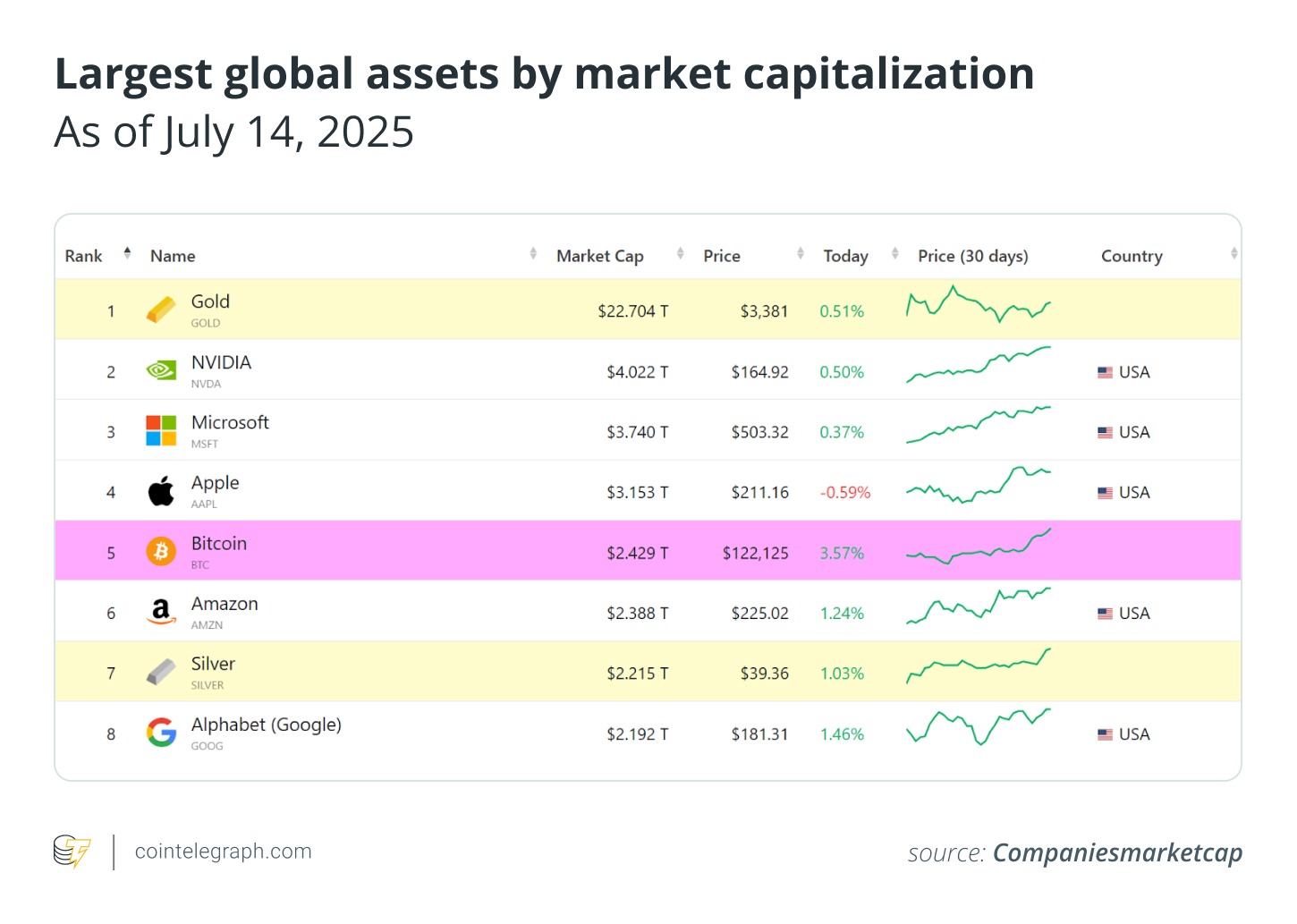Click the Google G logo icon

pos(161,733)
